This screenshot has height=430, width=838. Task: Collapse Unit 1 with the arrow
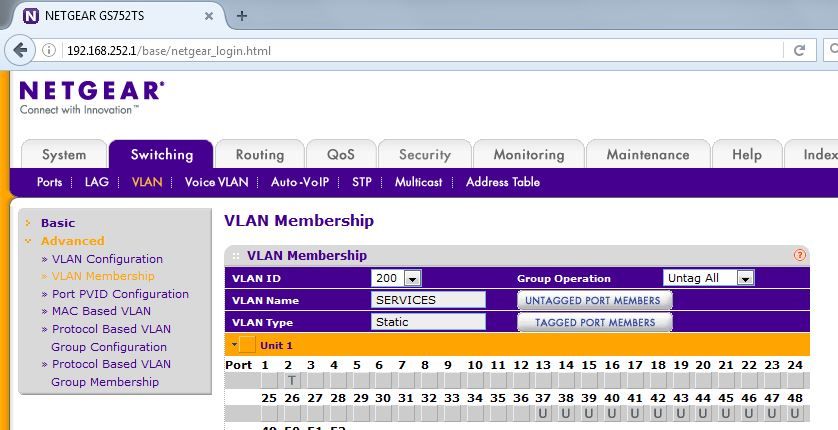(235, 345)
